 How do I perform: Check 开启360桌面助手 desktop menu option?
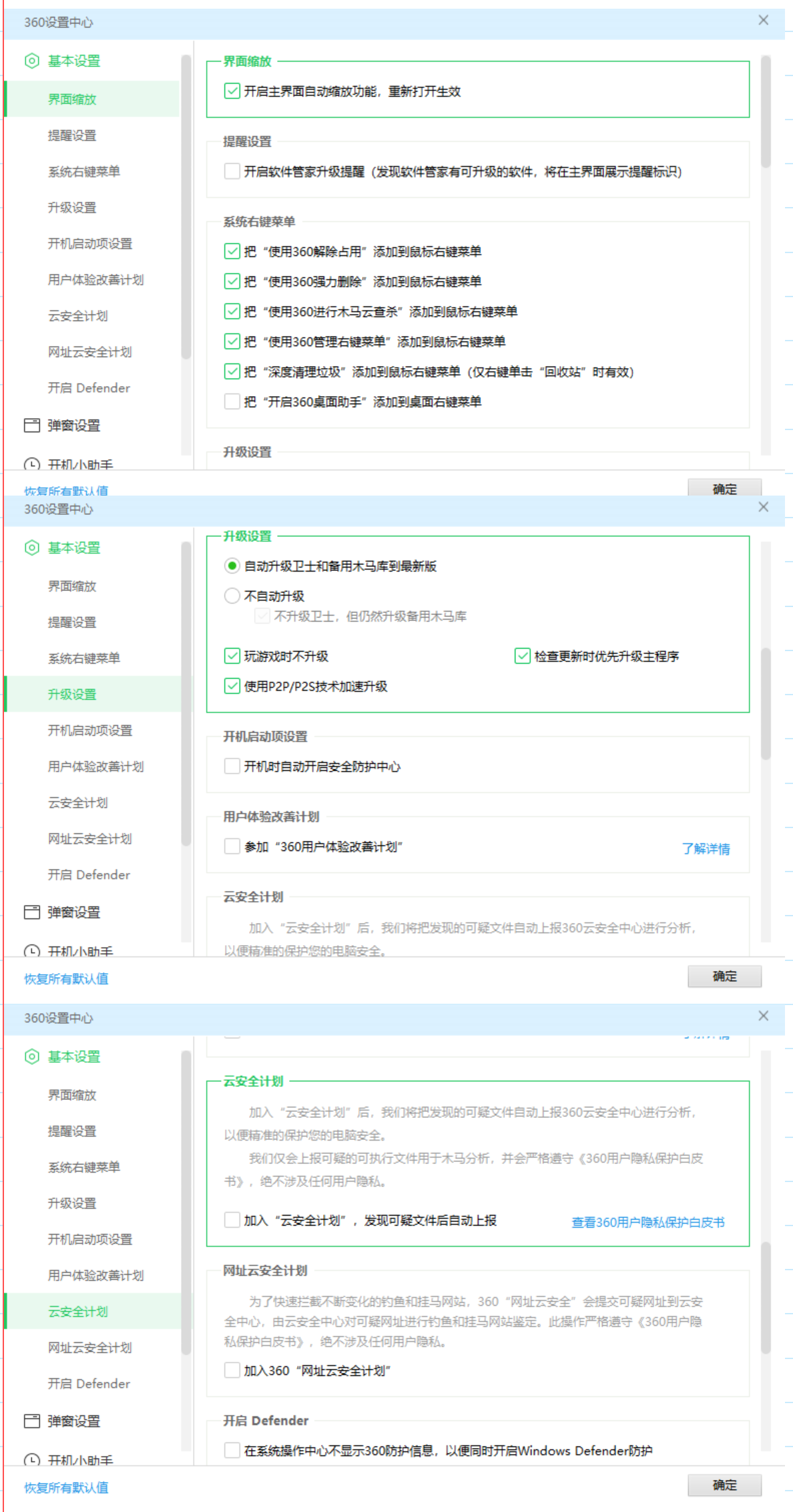pos(232,401)
